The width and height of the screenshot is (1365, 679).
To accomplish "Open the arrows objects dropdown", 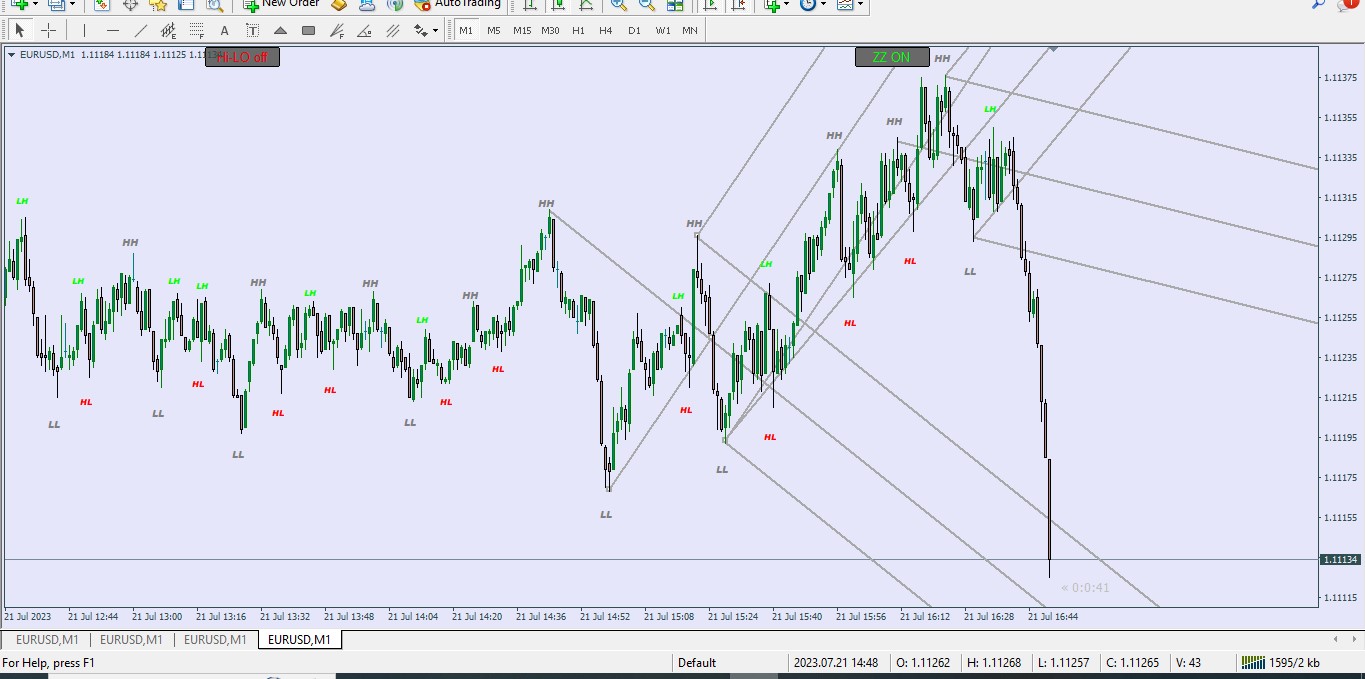I will coord(427,30).
